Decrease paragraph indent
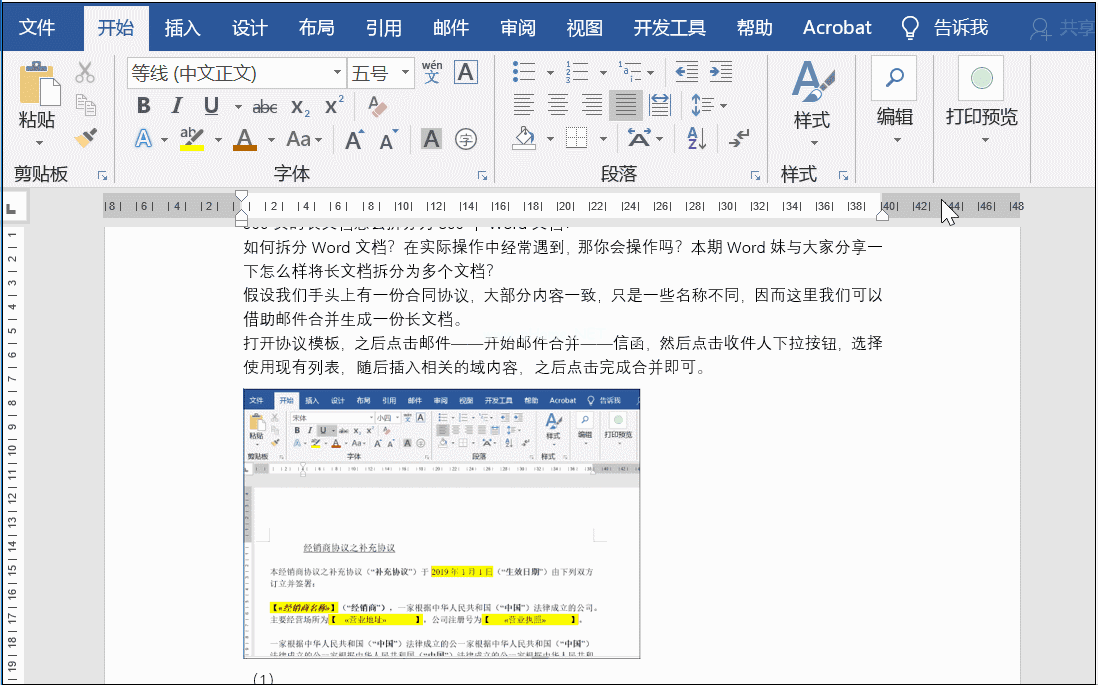 click(x=687, y=71)
